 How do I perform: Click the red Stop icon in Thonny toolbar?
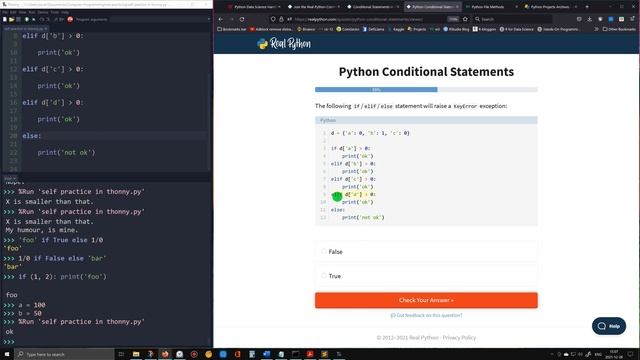coord(70,19)
